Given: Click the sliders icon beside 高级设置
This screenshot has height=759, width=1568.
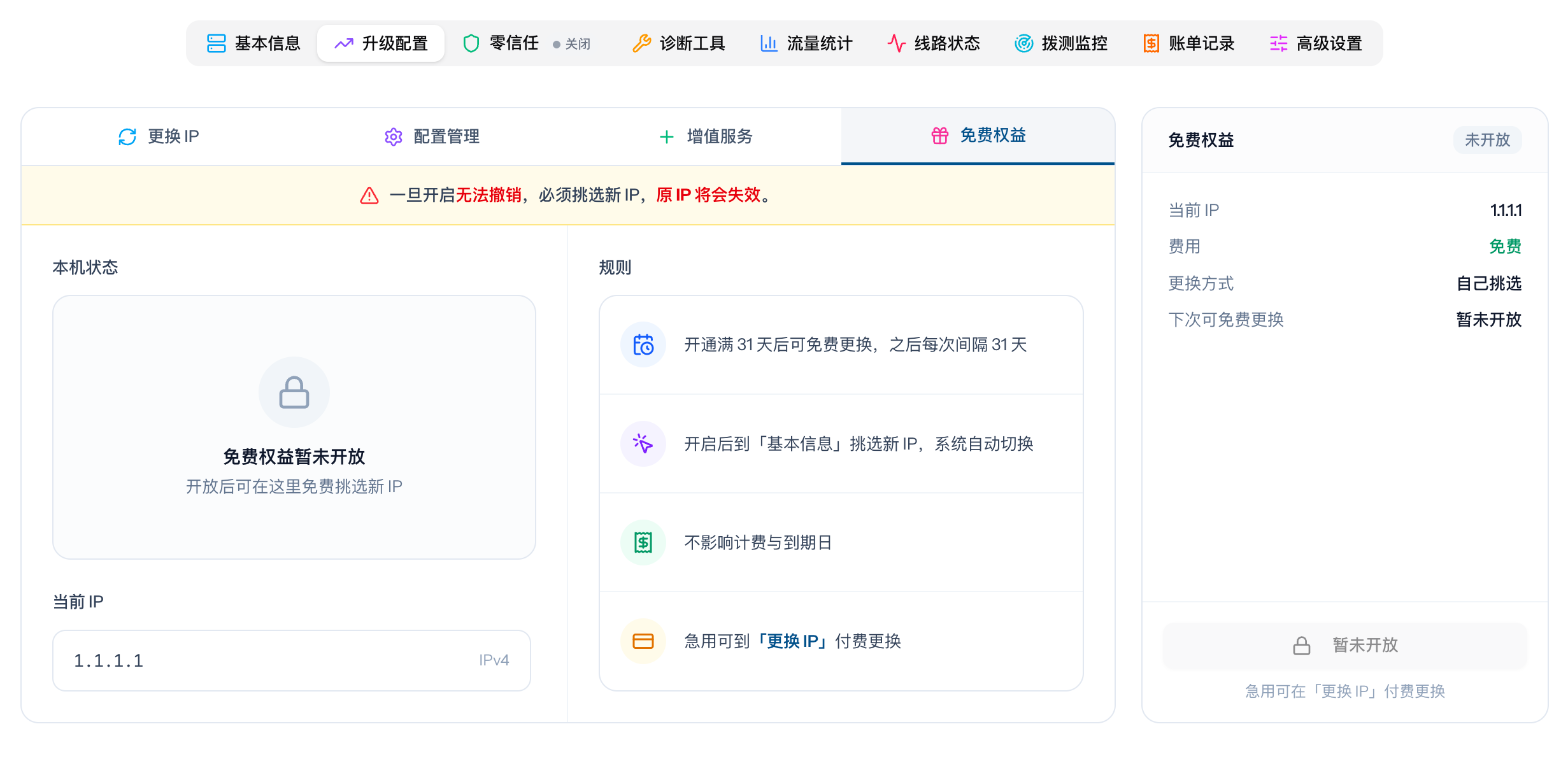Looking at the screenshot, I should [1278, 43].
